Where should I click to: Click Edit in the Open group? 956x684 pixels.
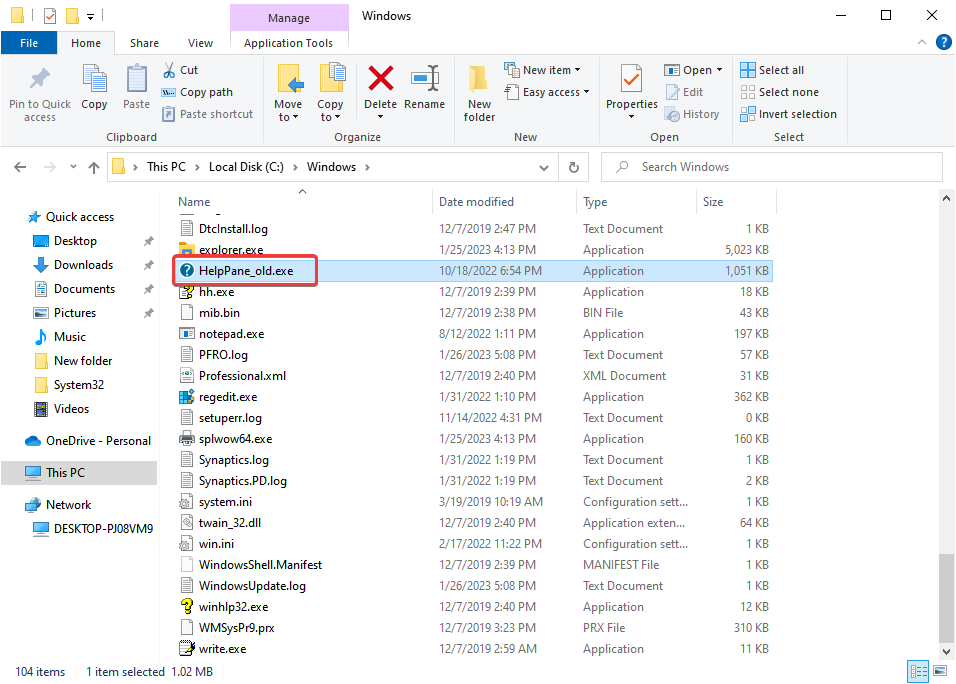coord(685,92)
